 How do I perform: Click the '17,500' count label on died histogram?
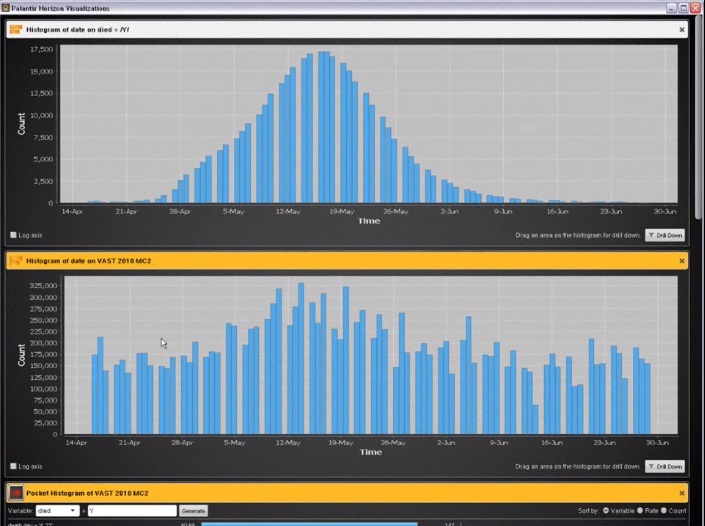pos(41,49)
